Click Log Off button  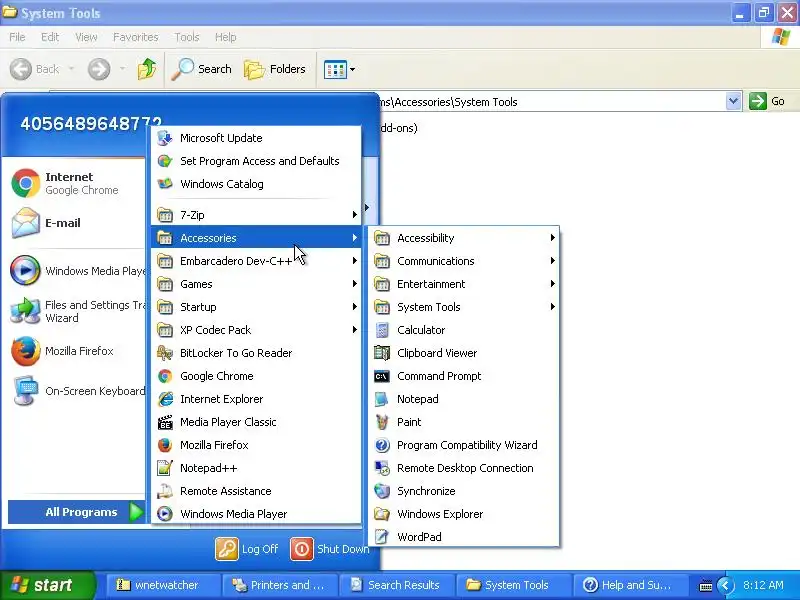pos(247,549)
